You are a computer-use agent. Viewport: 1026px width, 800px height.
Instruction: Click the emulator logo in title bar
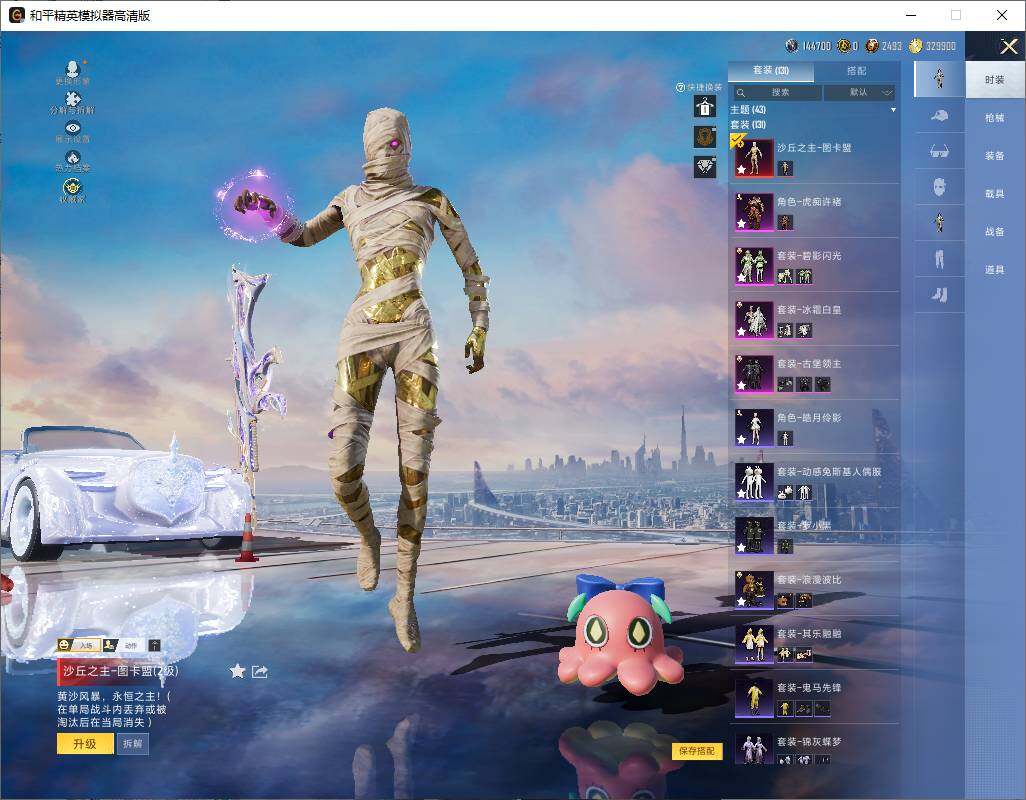click(16, 15)
